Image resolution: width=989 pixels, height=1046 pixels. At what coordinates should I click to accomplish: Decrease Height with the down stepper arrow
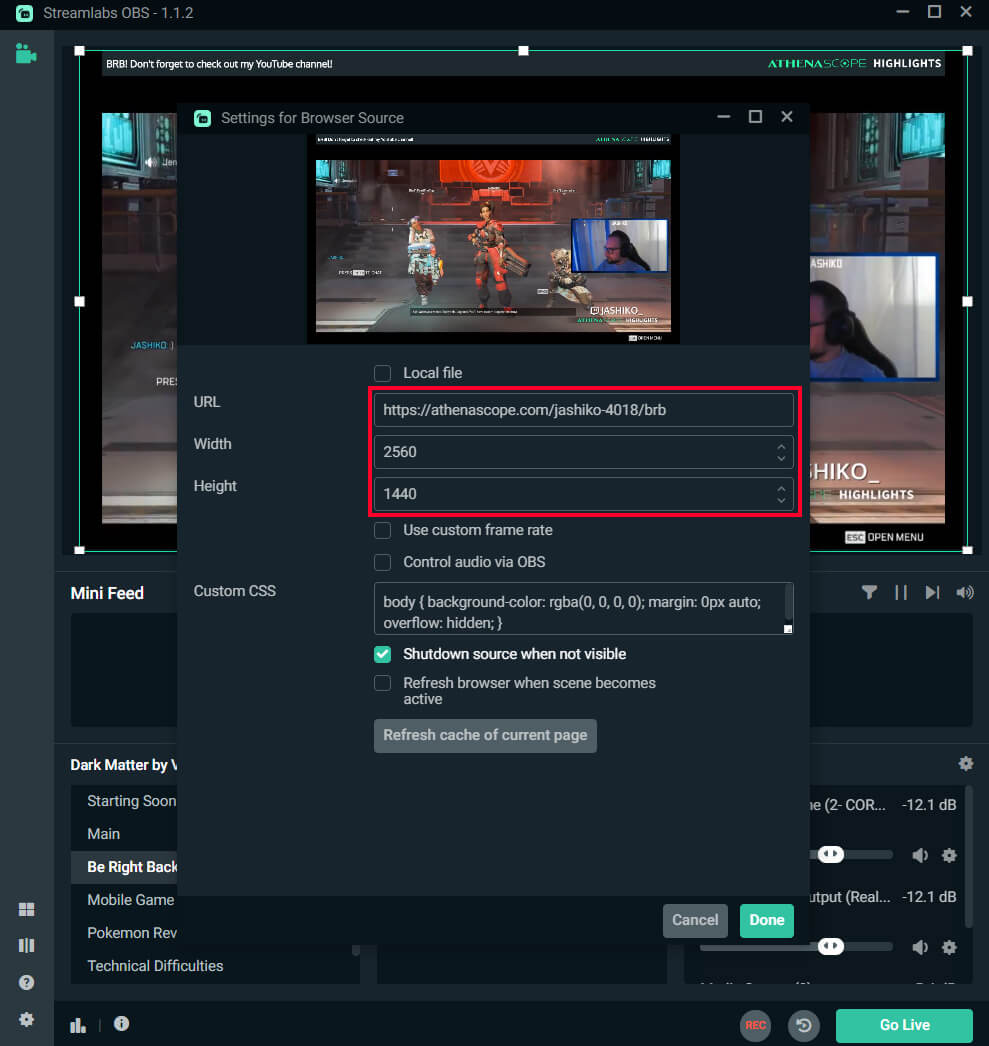781,500
